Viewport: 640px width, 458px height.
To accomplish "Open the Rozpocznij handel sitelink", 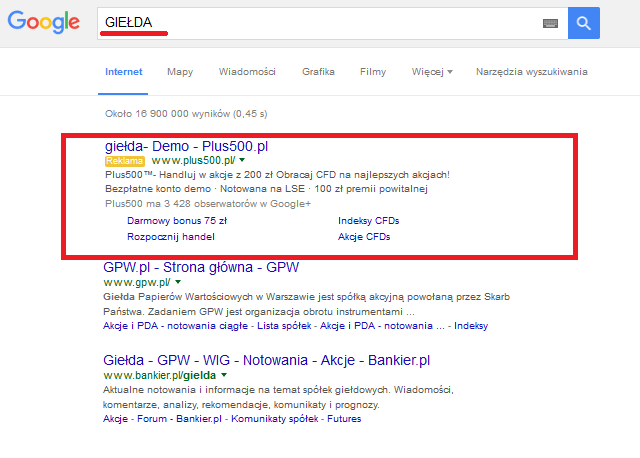I will pyautogui.click(x=171, y=237).
